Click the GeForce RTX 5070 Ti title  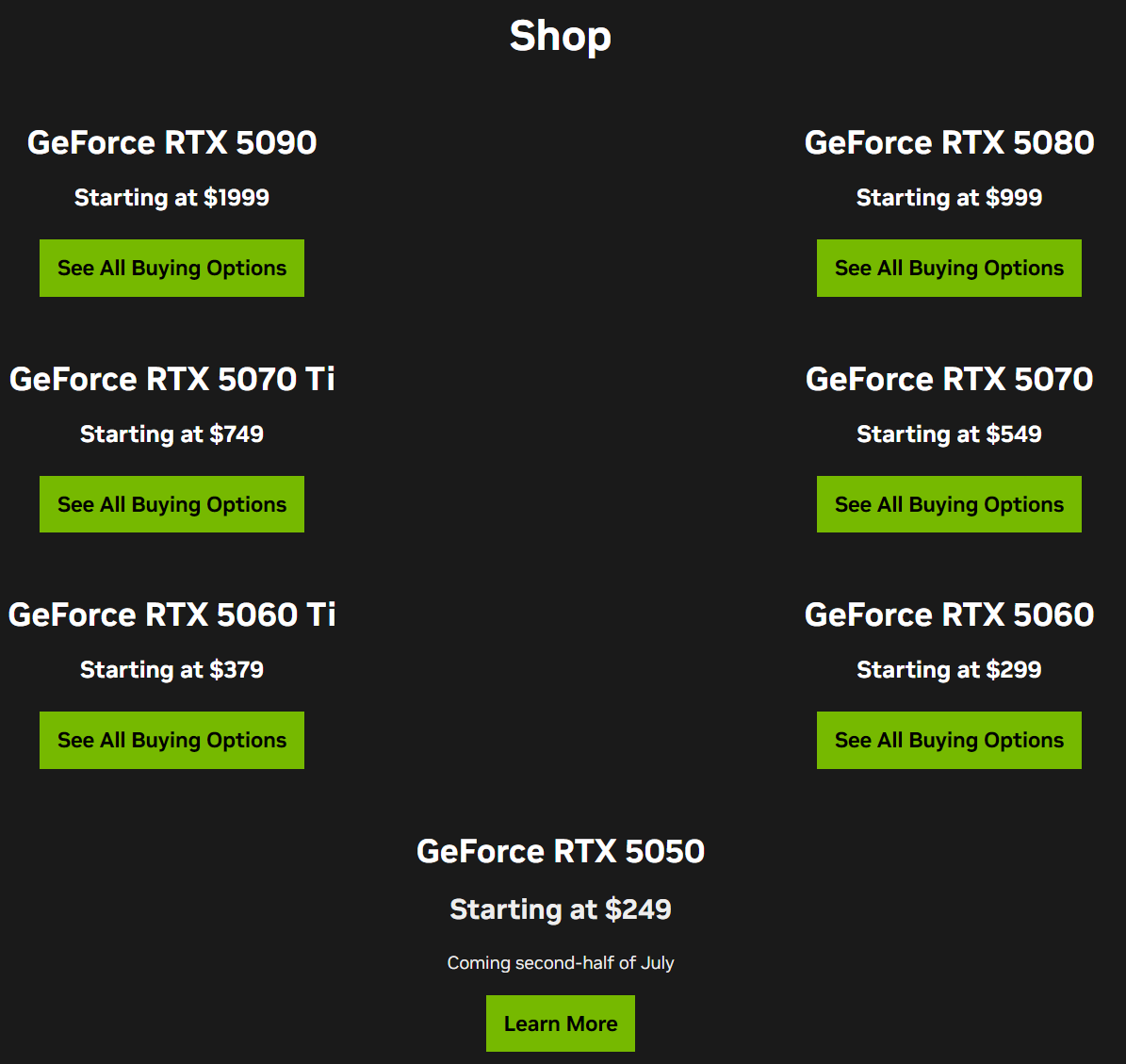(x=171, y=379)
